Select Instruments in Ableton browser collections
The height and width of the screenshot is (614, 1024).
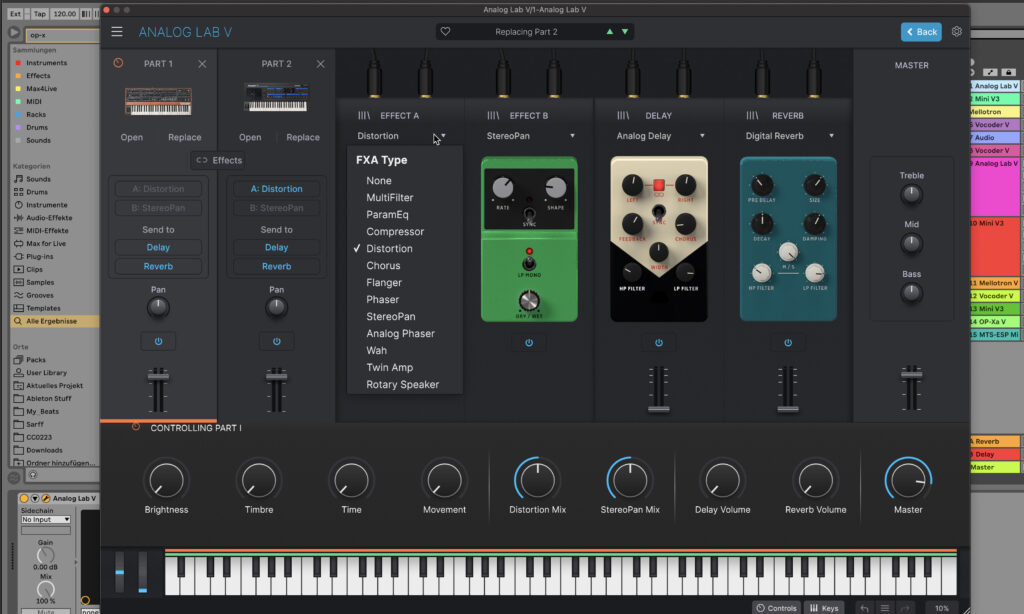click(46, 63)
